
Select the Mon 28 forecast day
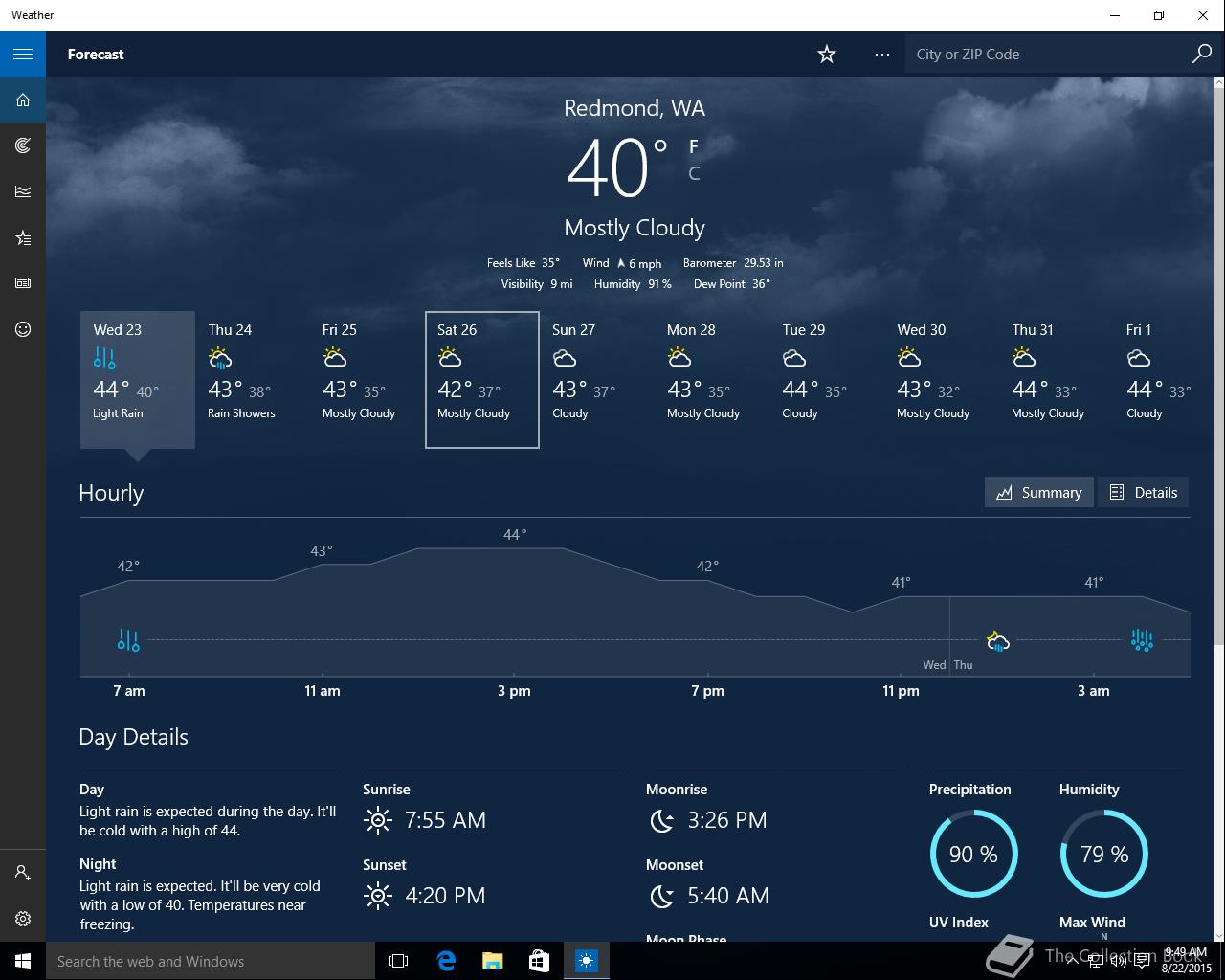[712, 379]
